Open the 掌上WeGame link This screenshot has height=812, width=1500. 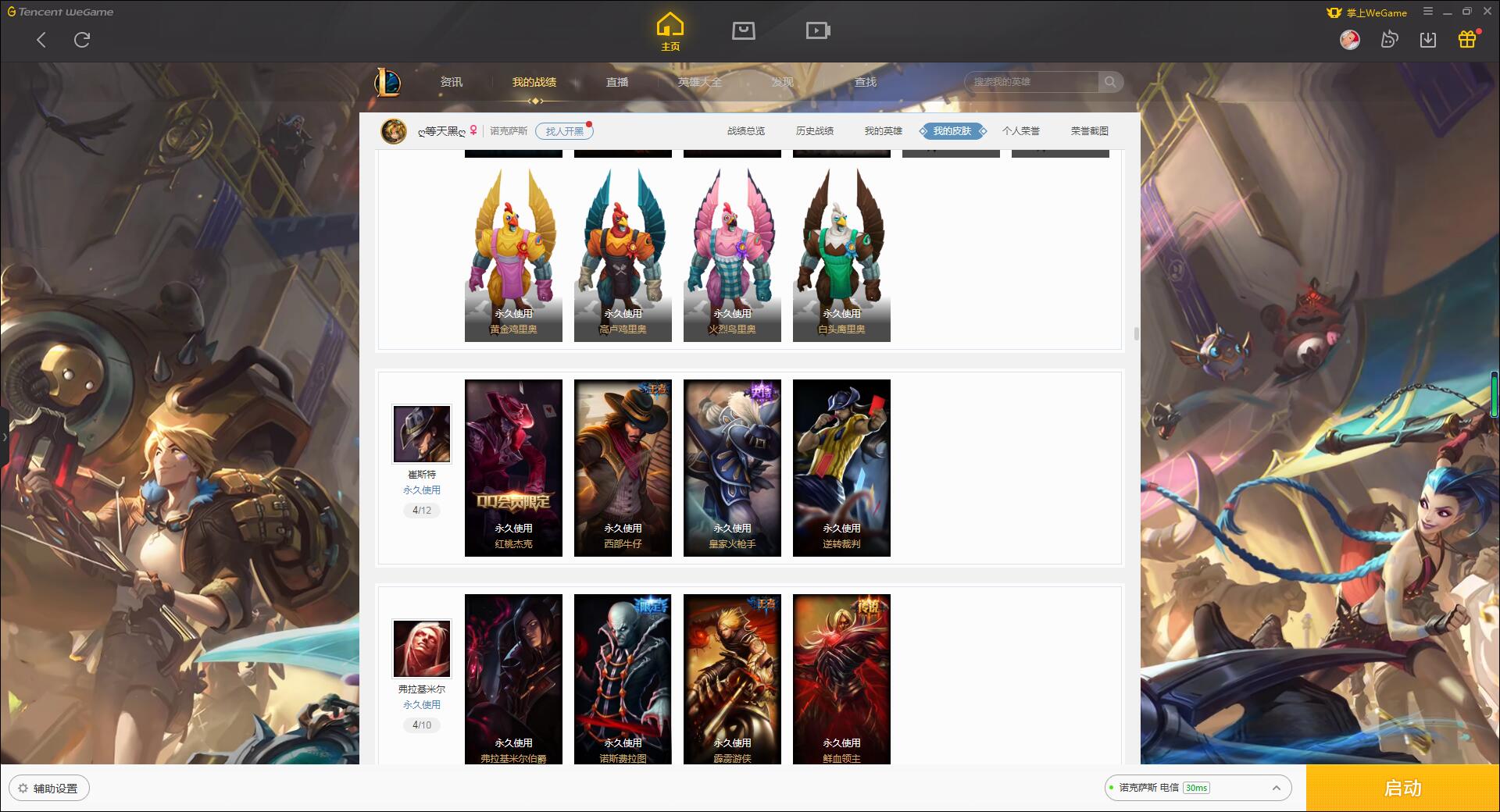tap(1367, 12)
